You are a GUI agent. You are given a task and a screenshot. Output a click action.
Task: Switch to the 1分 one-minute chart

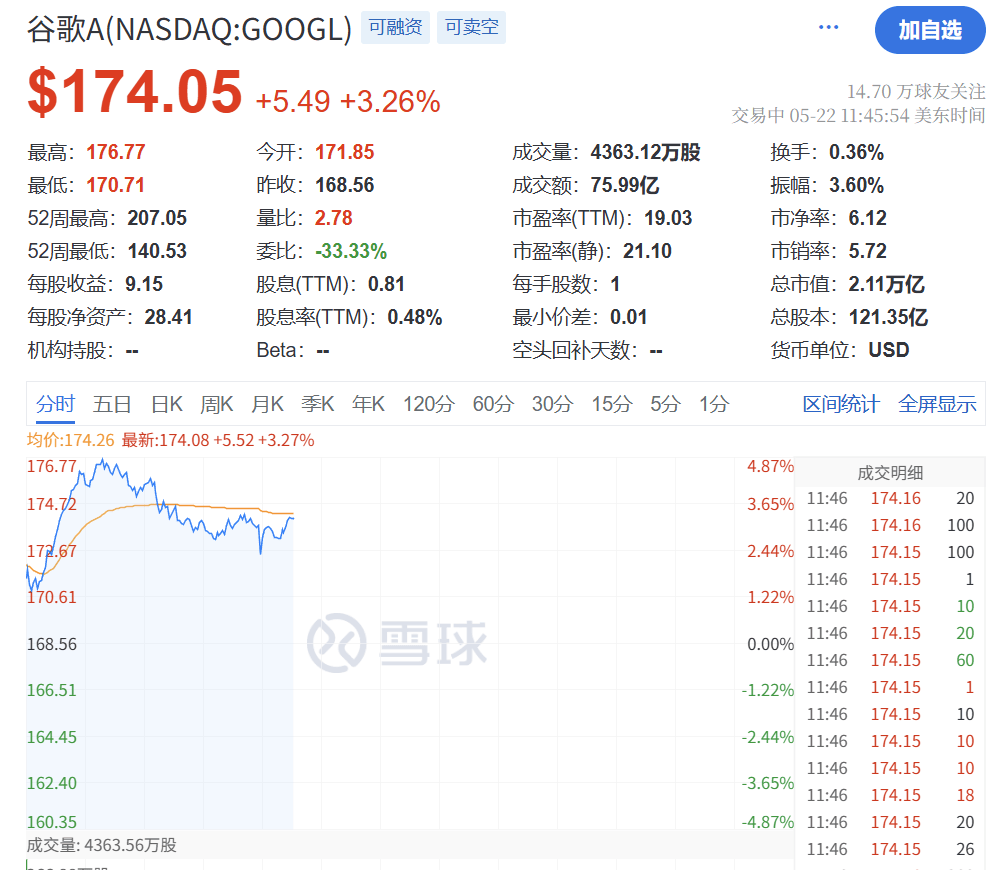coord(713,404)
